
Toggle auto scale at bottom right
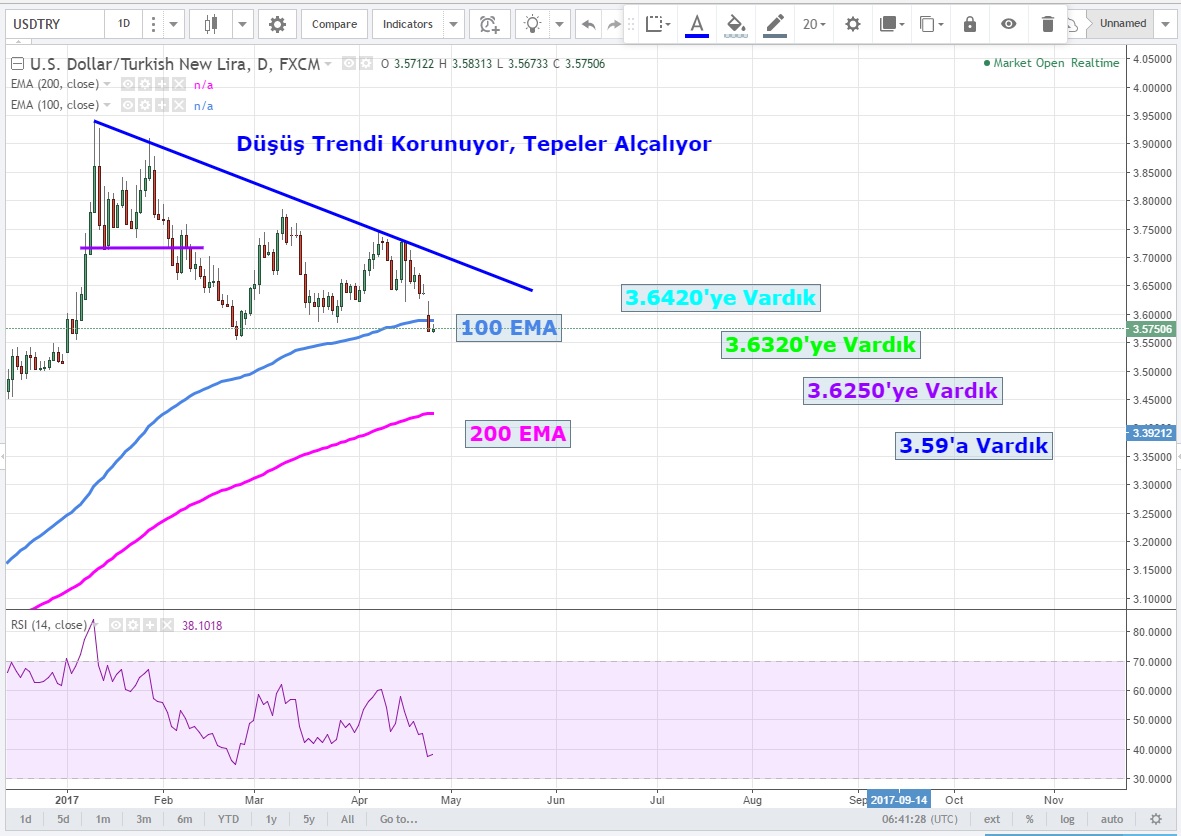(x=1112, y=819)
